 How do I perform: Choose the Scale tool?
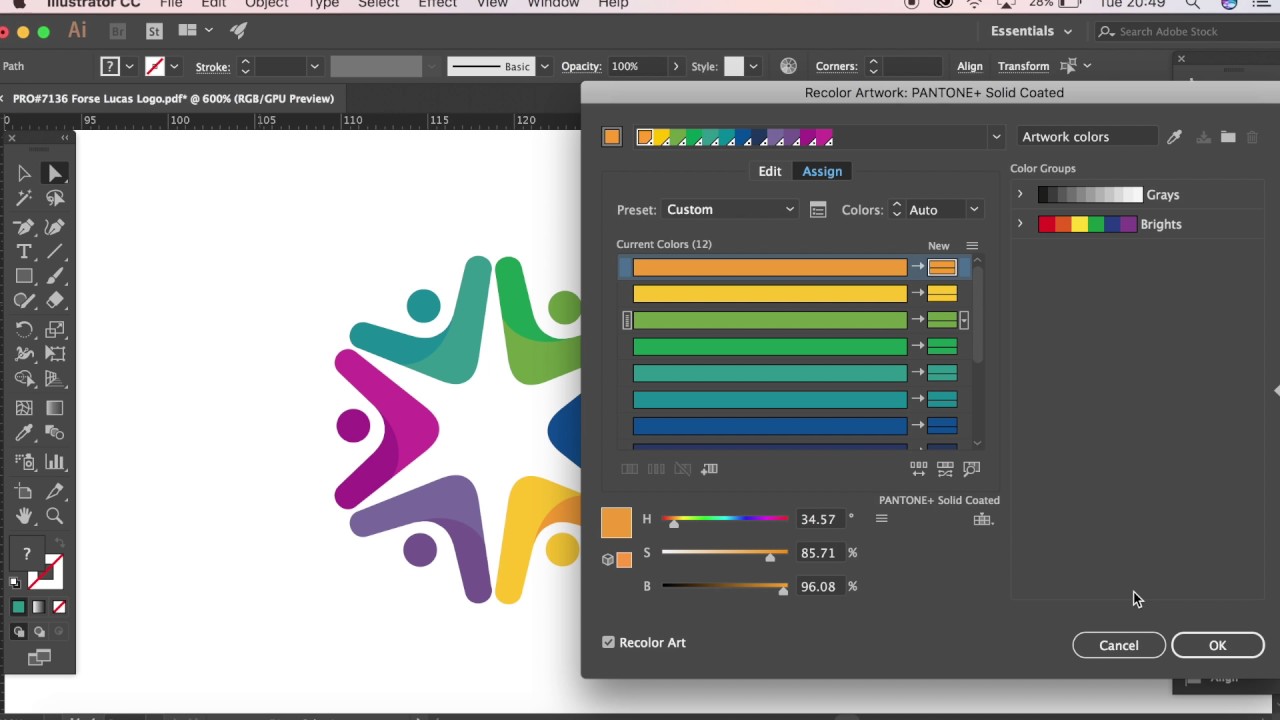55,329
